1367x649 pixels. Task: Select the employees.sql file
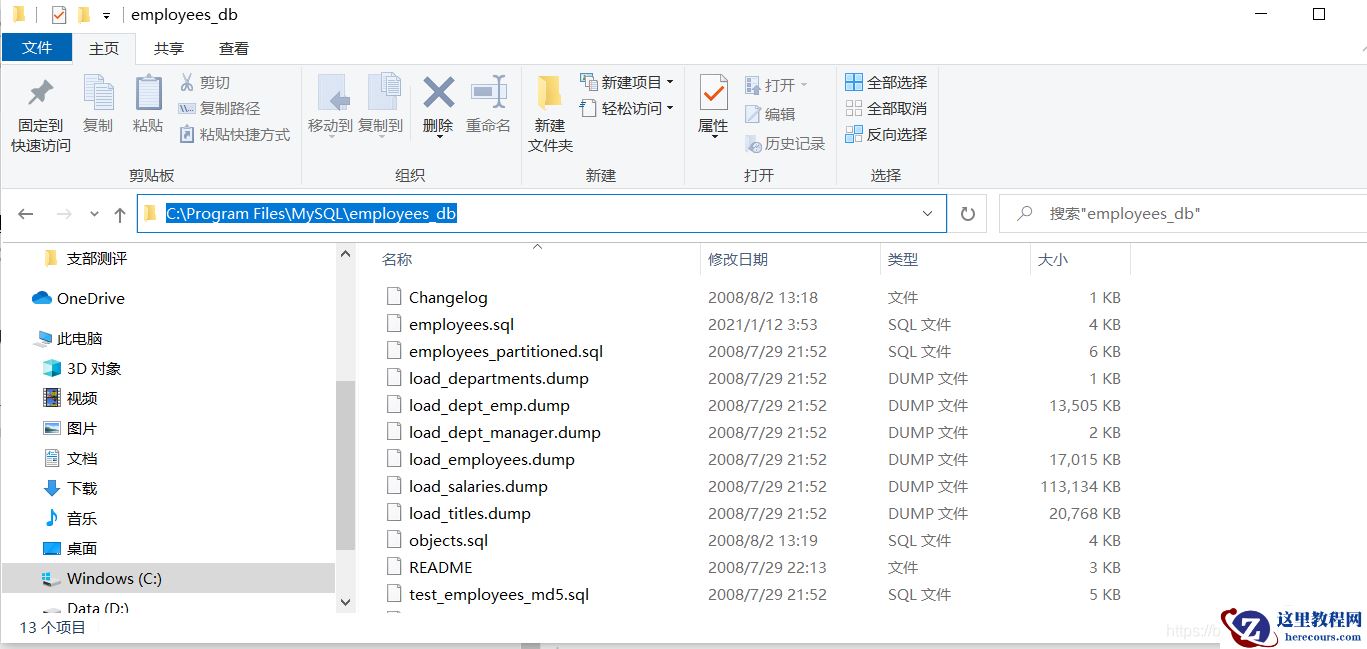(461, 324)
